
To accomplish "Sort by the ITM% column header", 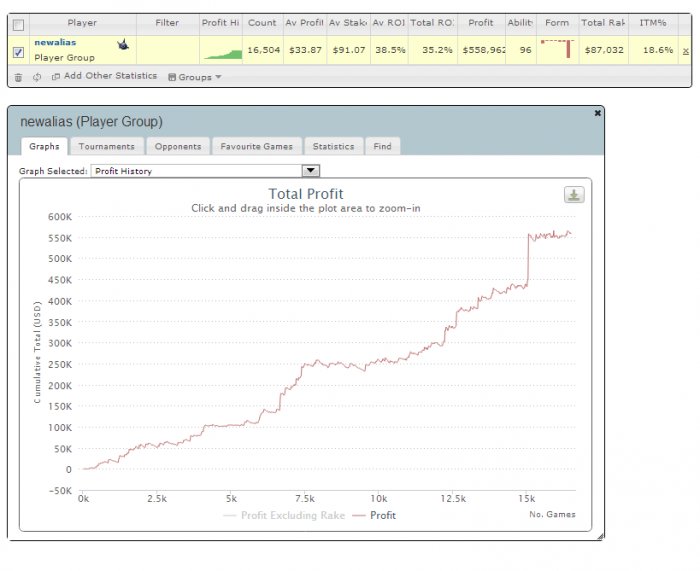I will [x=653, y=23].
